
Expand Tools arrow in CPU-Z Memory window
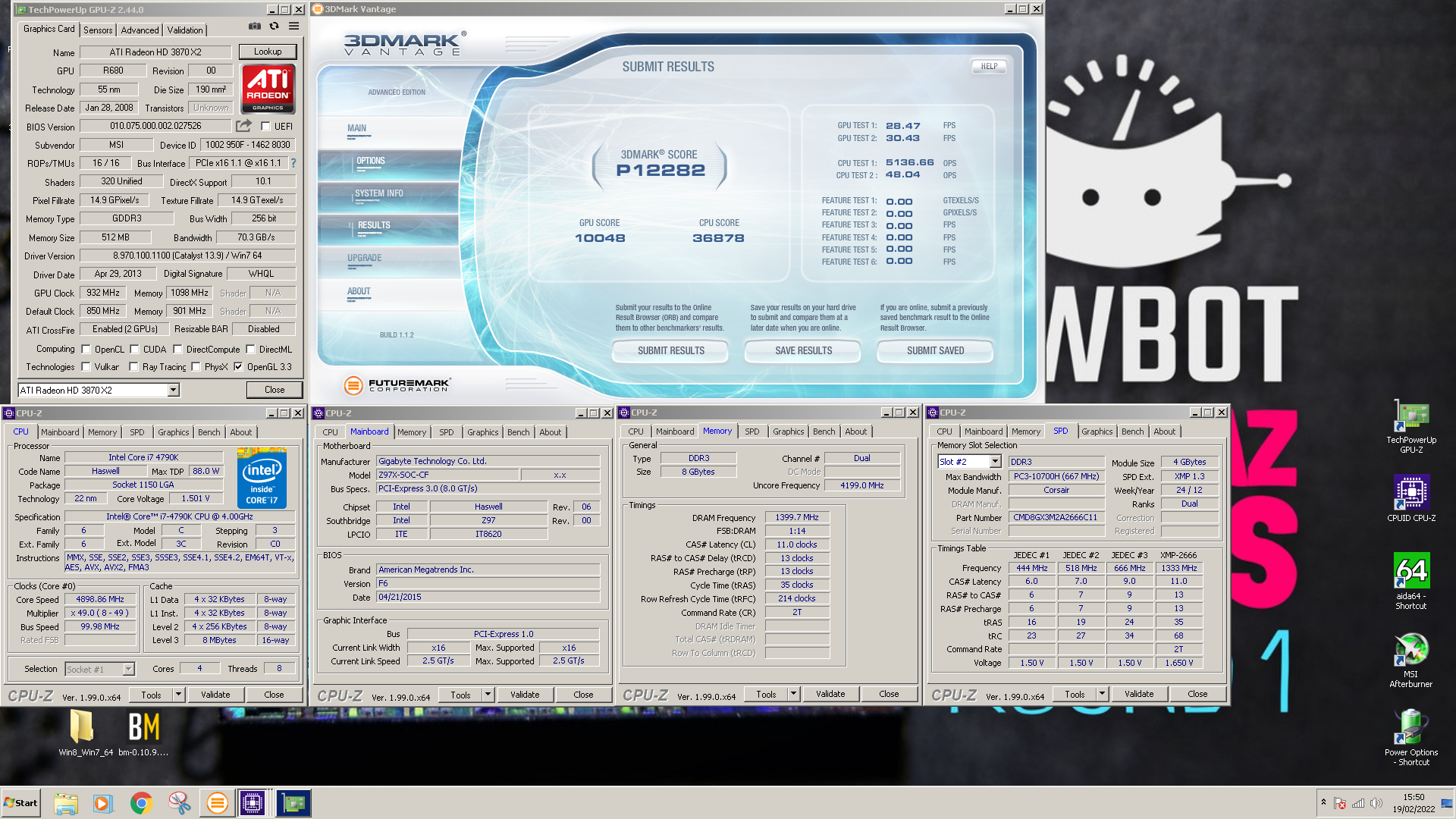tap(793, 694)
